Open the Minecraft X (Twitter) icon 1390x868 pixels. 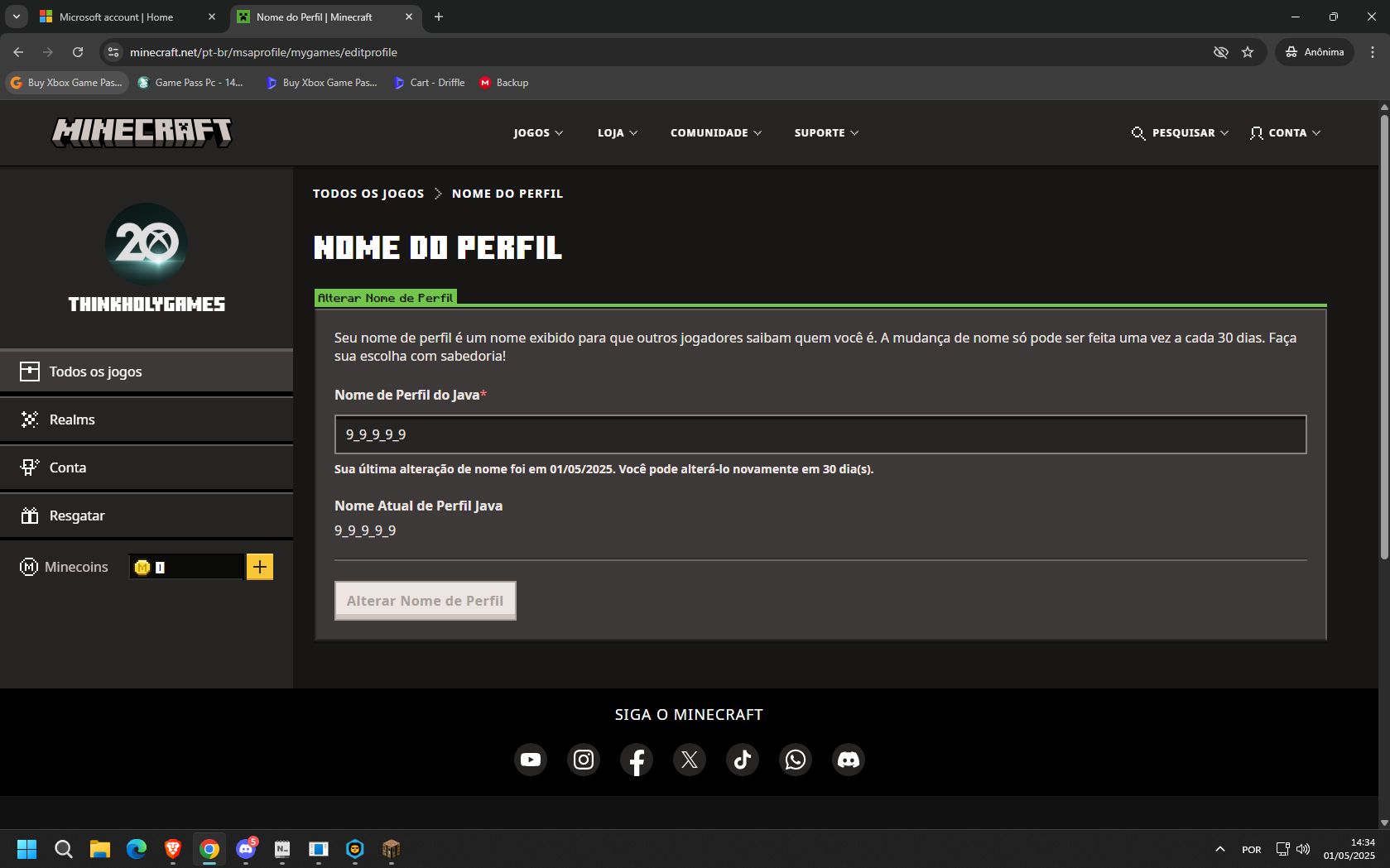coord(690,760)
